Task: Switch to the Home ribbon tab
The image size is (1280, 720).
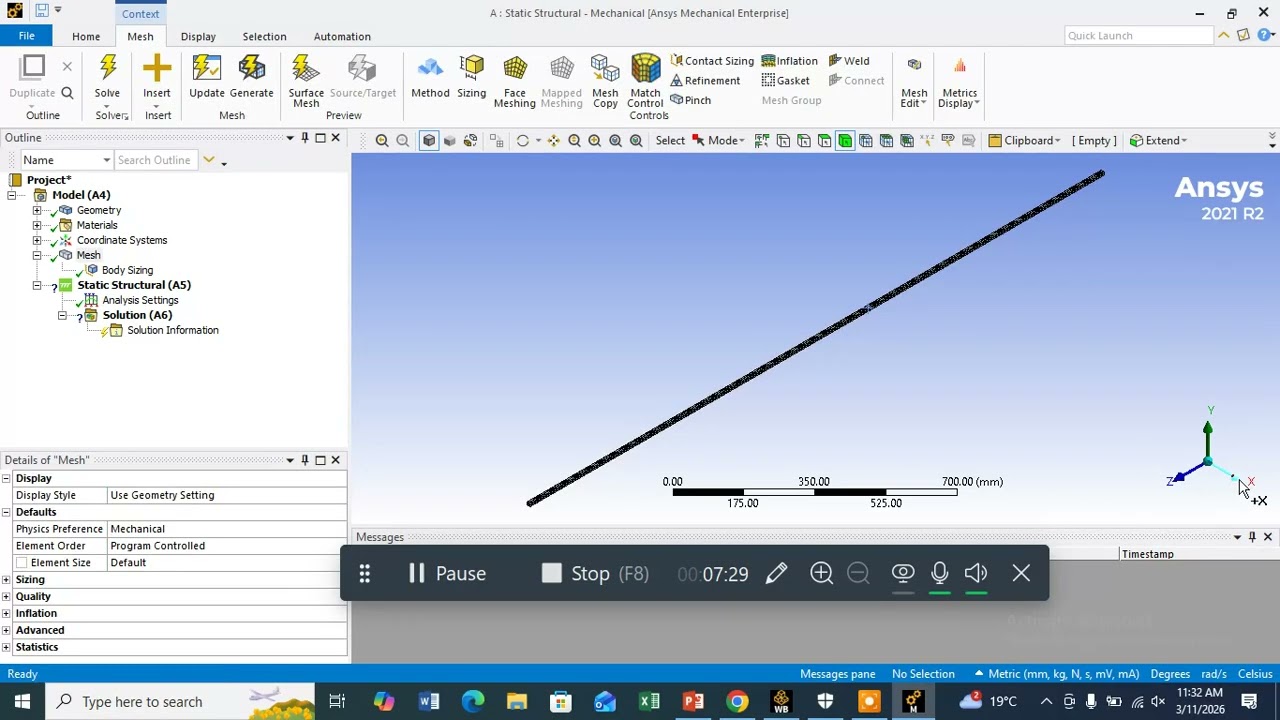Action: [x=86, y=37]
